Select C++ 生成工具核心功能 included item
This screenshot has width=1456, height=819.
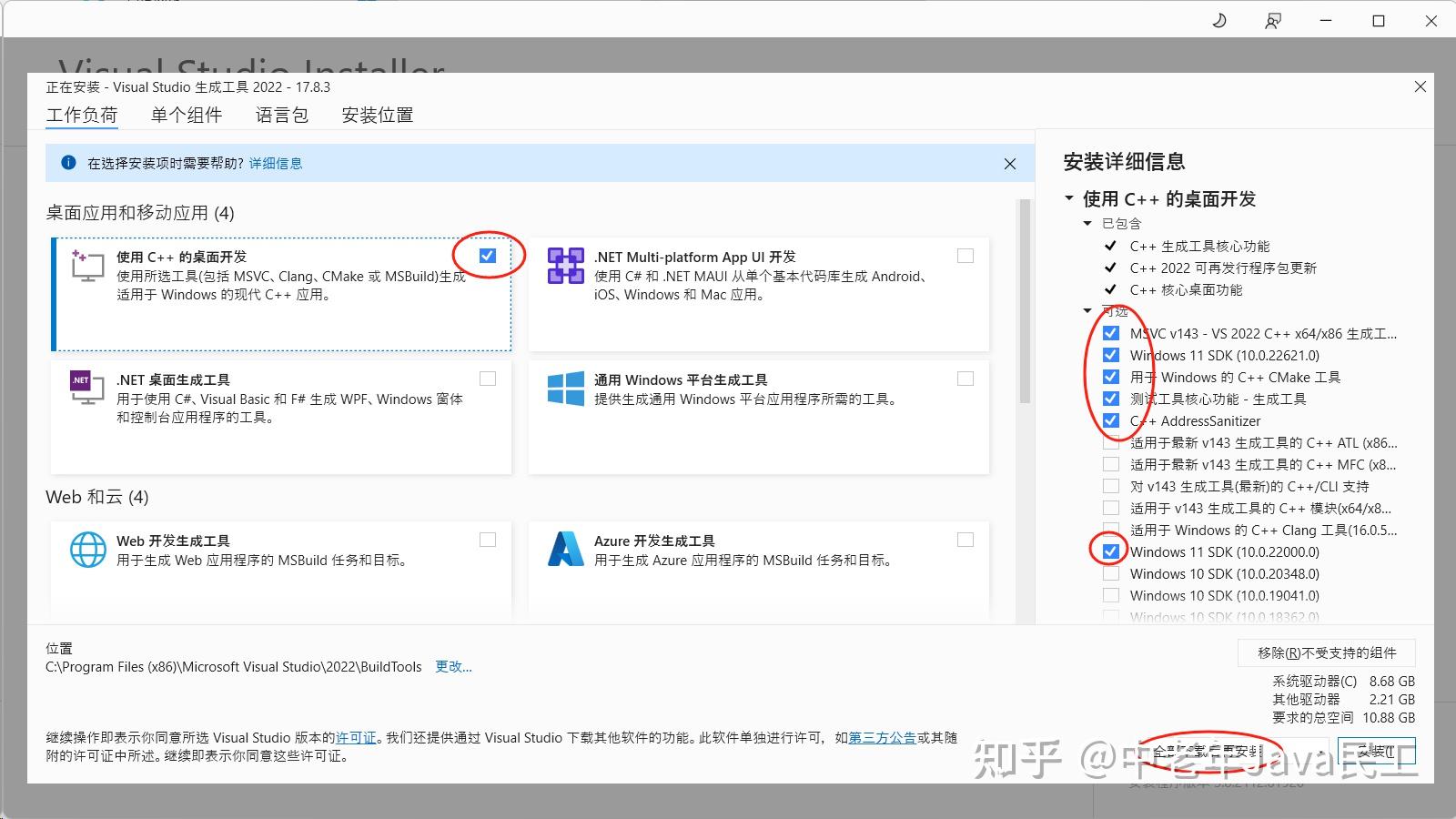pos(1199,246)
